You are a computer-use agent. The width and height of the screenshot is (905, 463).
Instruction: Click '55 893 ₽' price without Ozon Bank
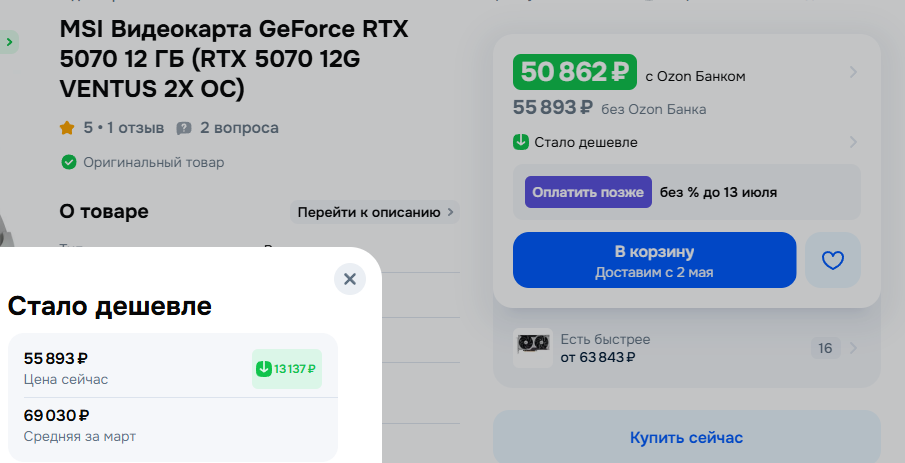(553, 107)
